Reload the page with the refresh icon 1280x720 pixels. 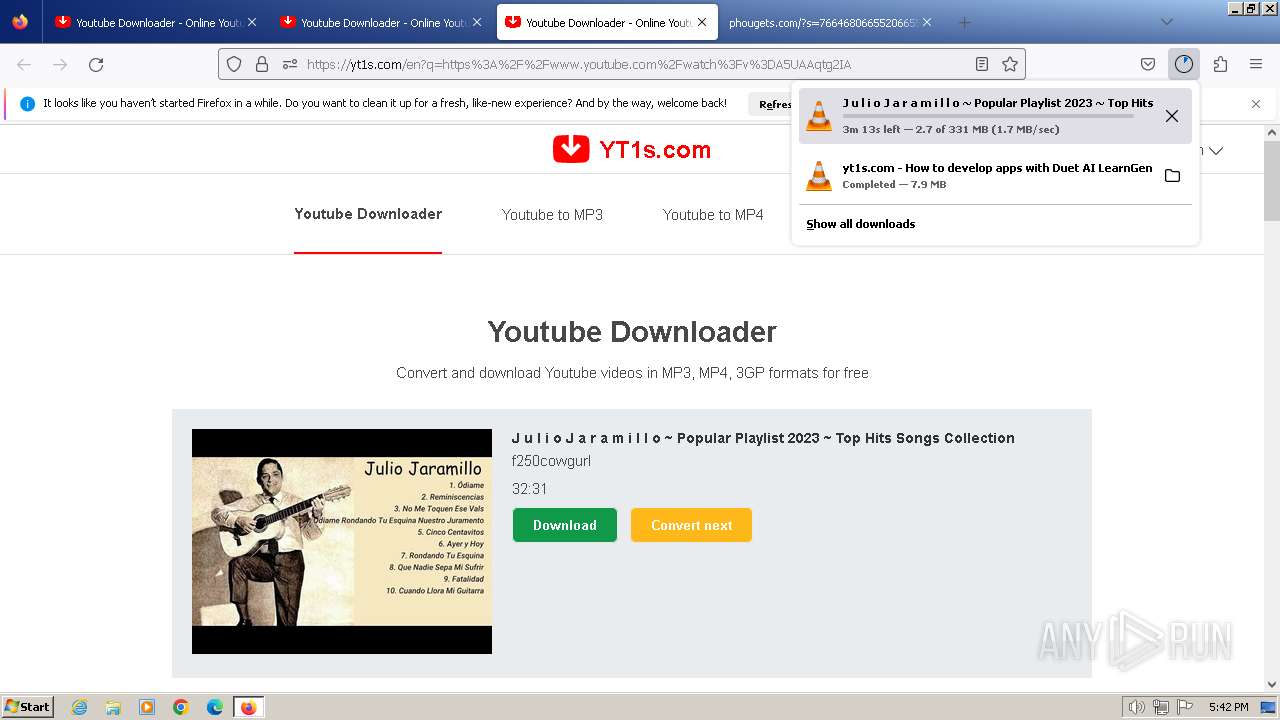coord(96,64)
